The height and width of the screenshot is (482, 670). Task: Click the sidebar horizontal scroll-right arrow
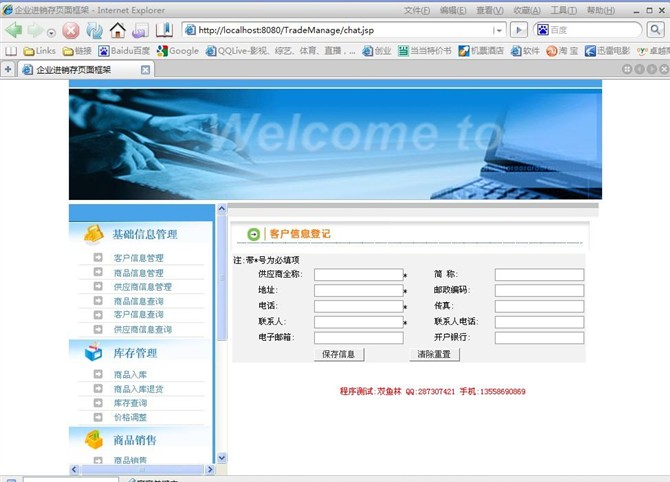[x=210, y=469]
